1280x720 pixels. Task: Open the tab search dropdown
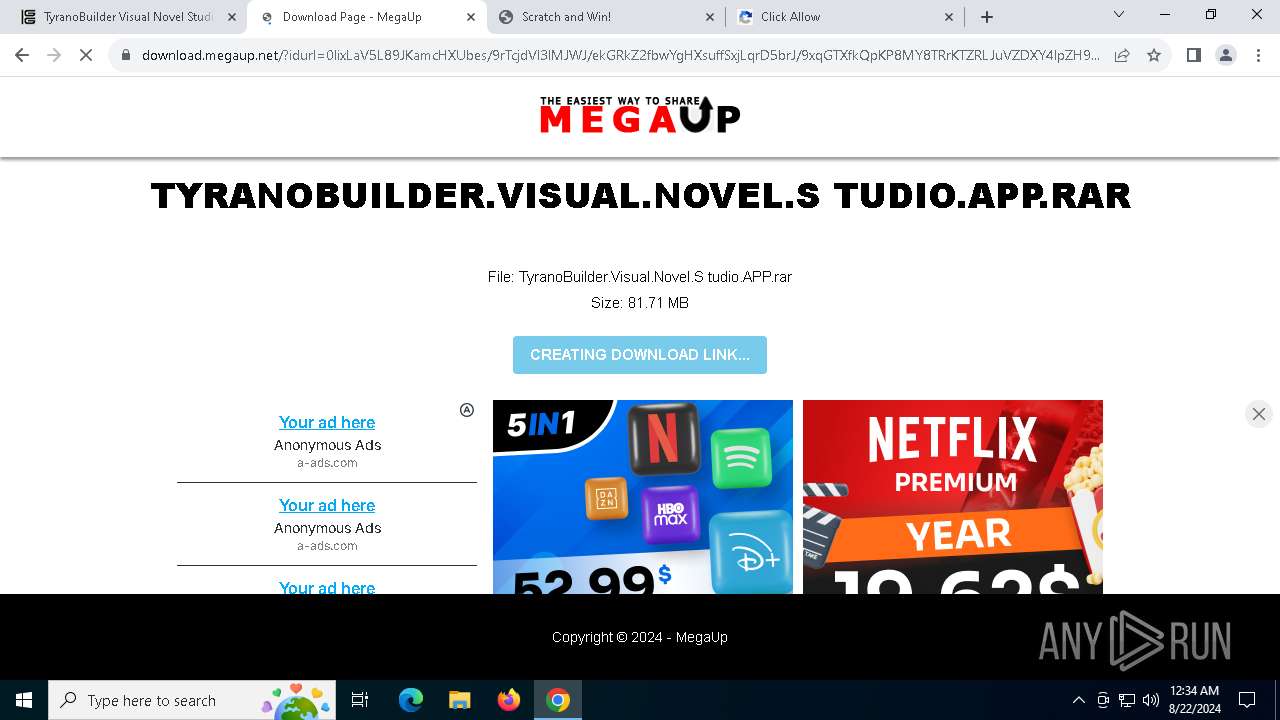1119,15
